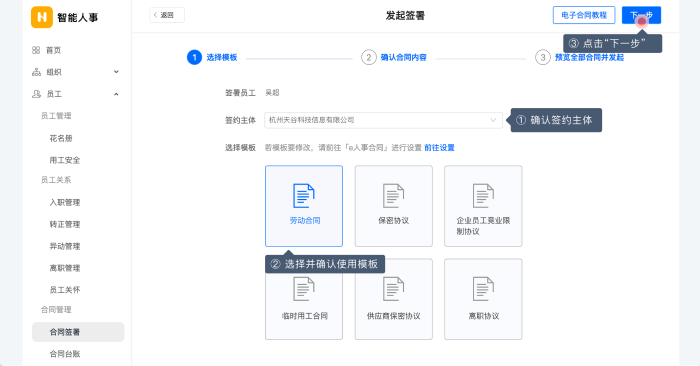Click 离职协议 template name text
The height and width of the screenshot is (366, 700).
coord(483,316)
